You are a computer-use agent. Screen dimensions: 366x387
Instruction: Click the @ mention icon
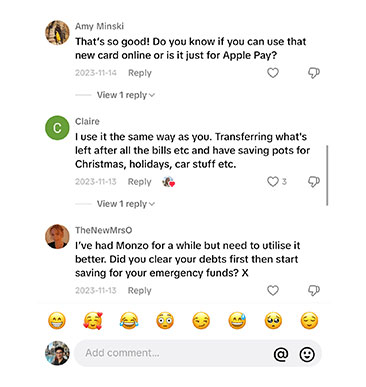281,354
